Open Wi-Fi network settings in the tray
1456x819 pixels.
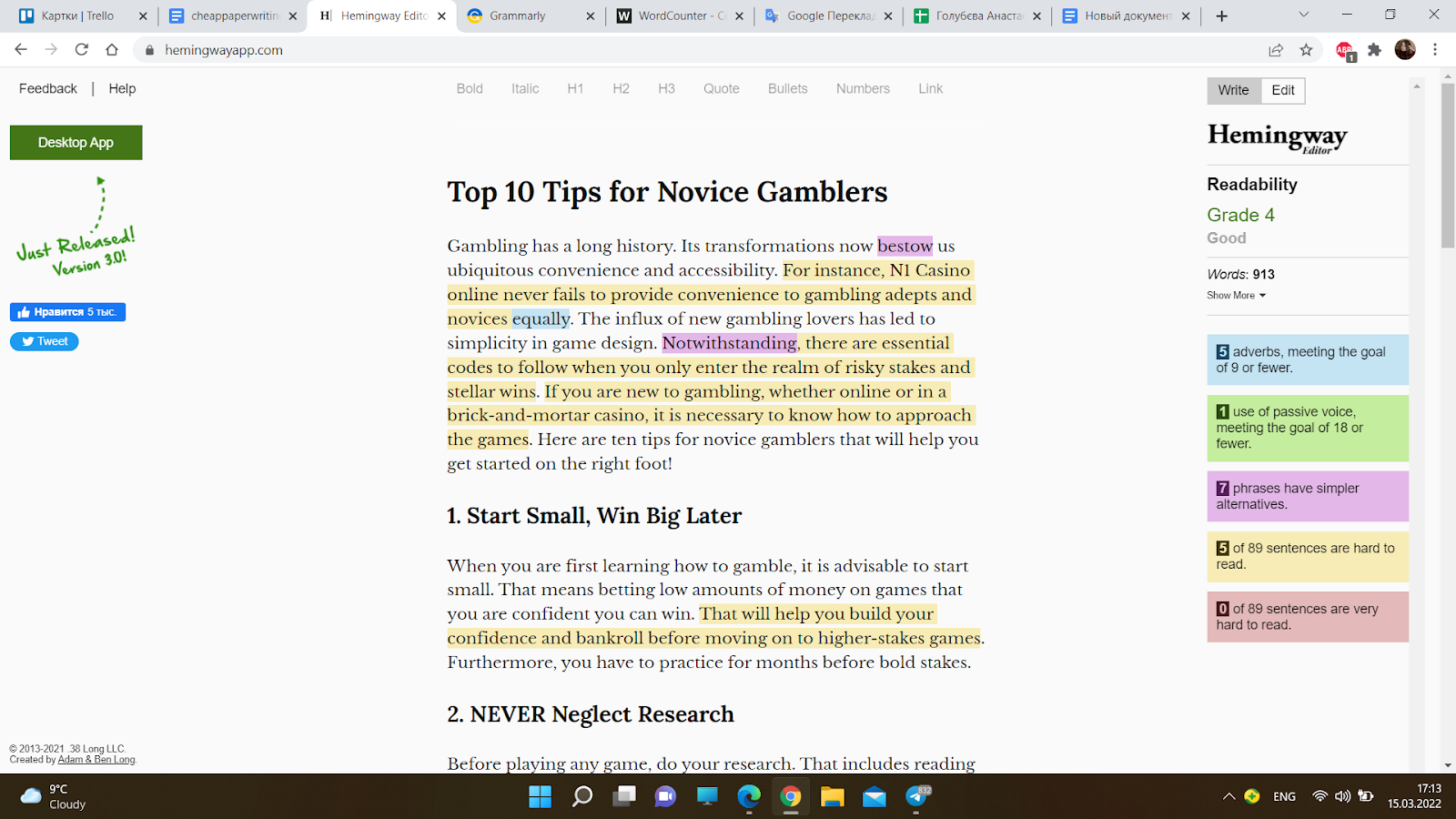1319,797
